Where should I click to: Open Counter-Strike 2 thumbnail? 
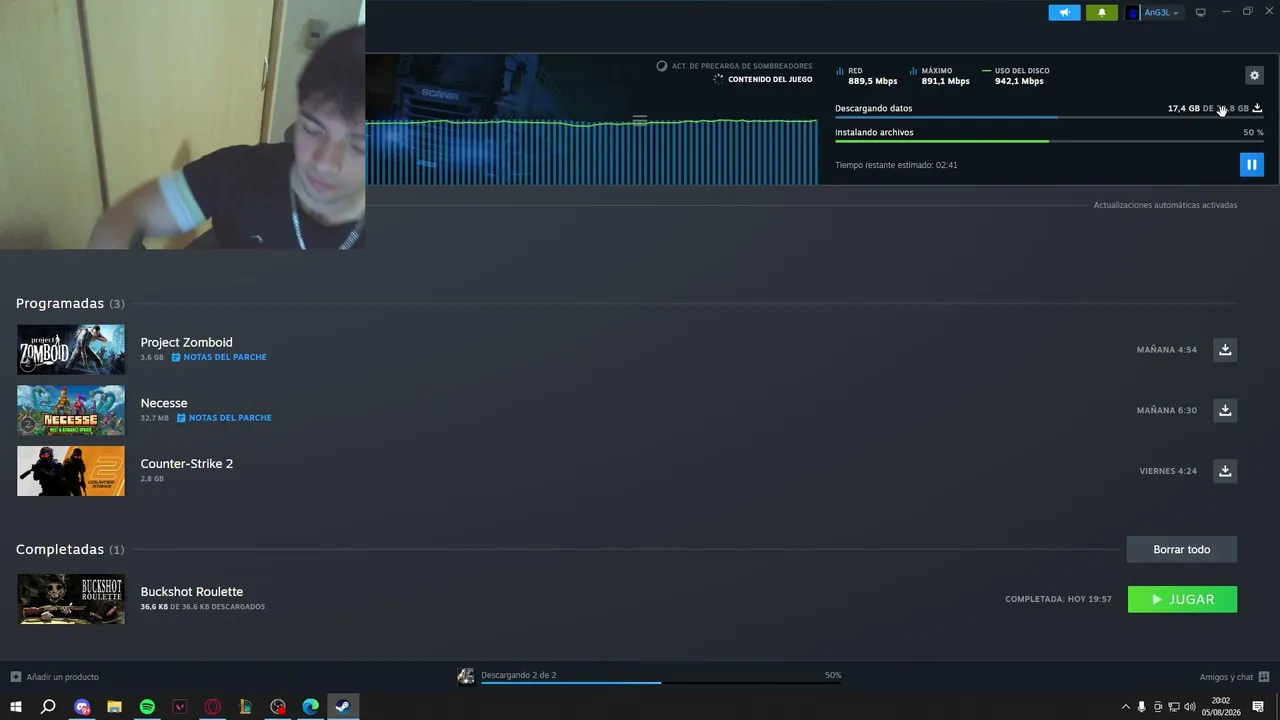pos(71,471)
